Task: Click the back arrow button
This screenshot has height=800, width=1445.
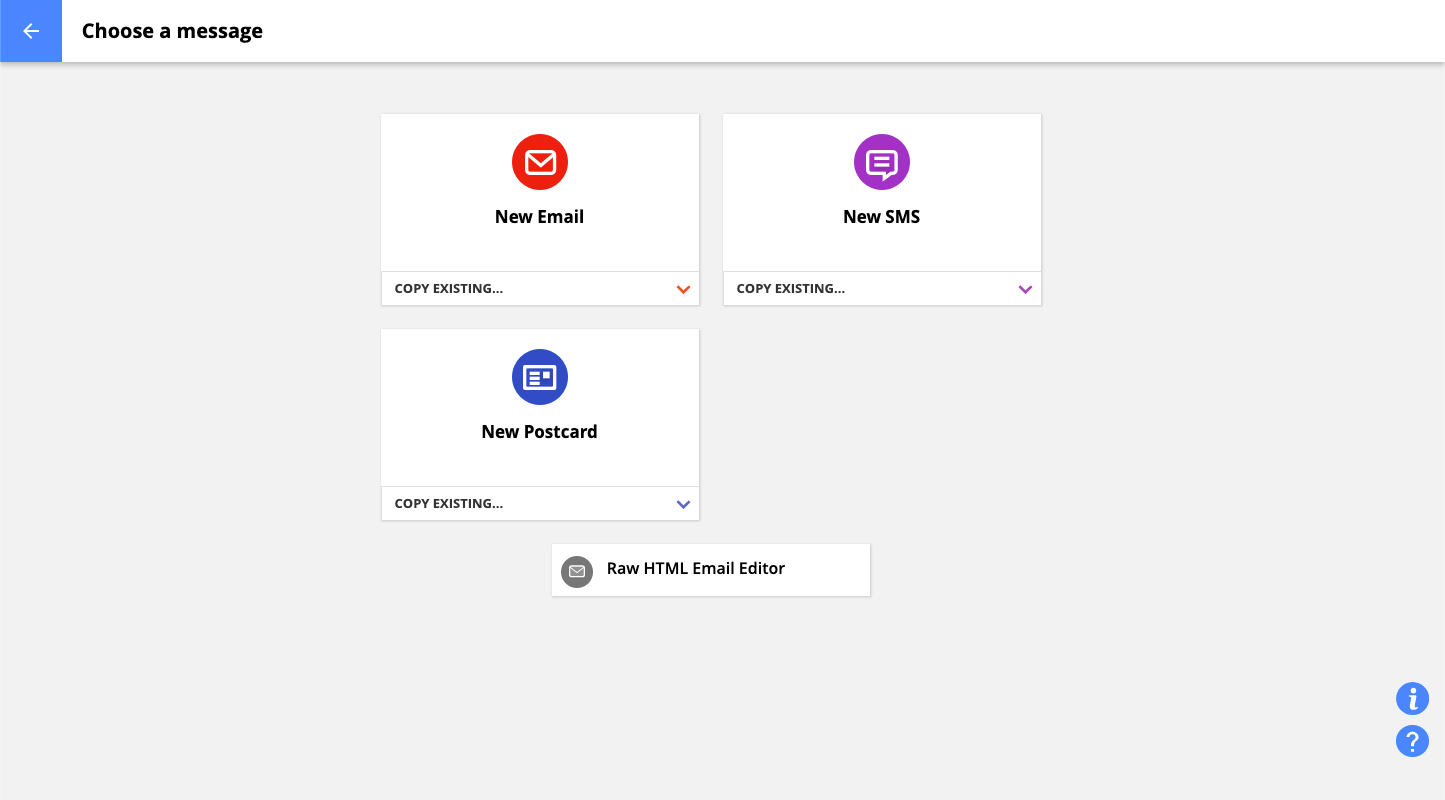Action: [x=31, y=31]
